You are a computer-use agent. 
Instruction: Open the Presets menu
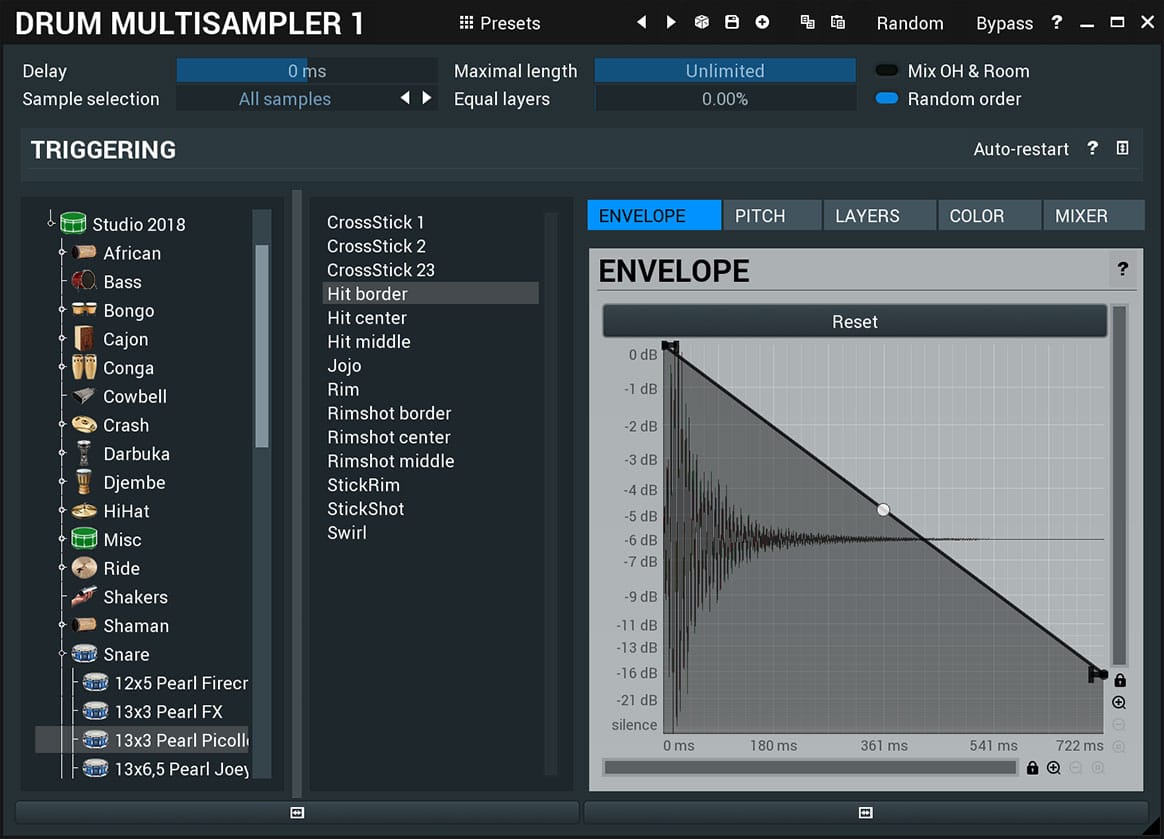click(500, 23)
